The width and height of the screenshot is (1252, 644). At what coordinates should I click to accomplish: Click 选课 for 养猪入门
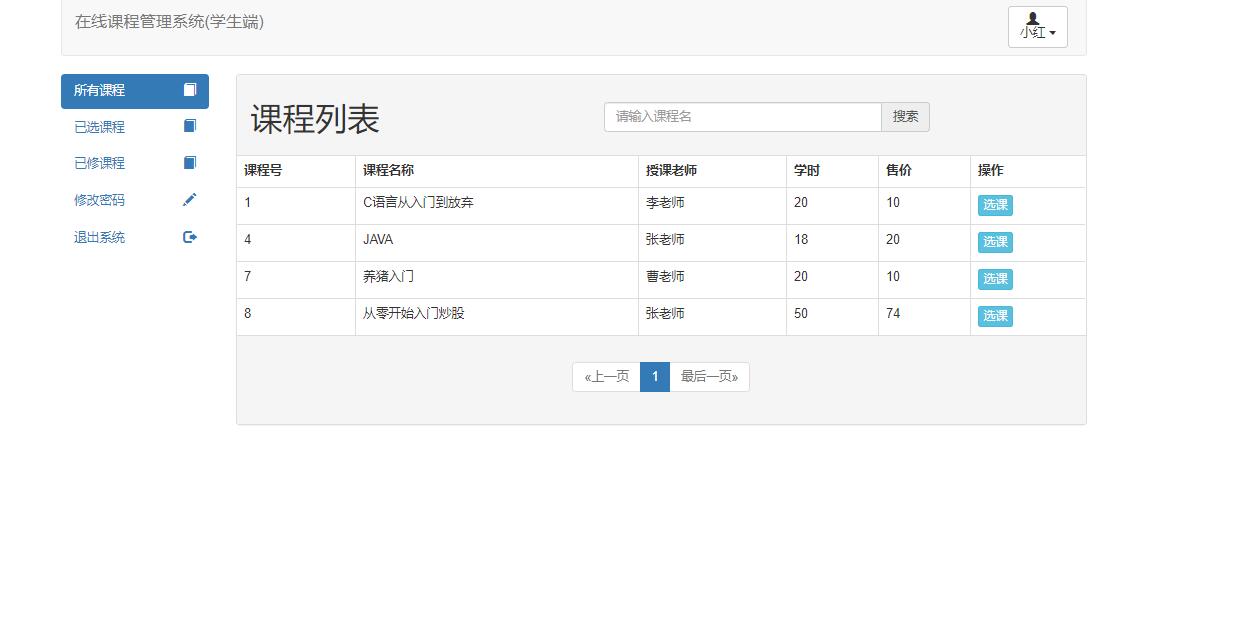995,279
